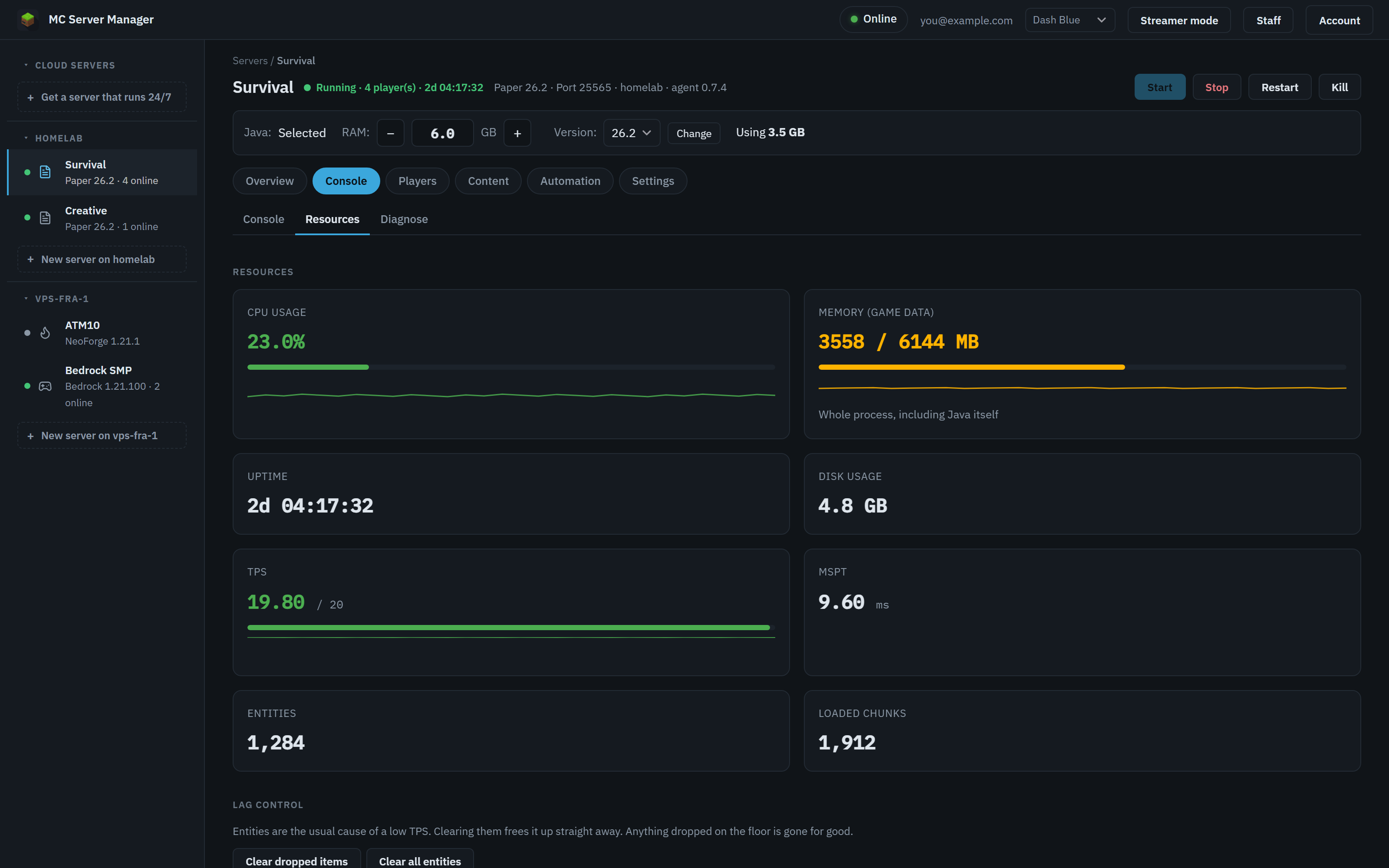Screen dimensions: 1389x868
Task: Click the Bedrock SMP gamepad icon
Action: click(45, 386)
